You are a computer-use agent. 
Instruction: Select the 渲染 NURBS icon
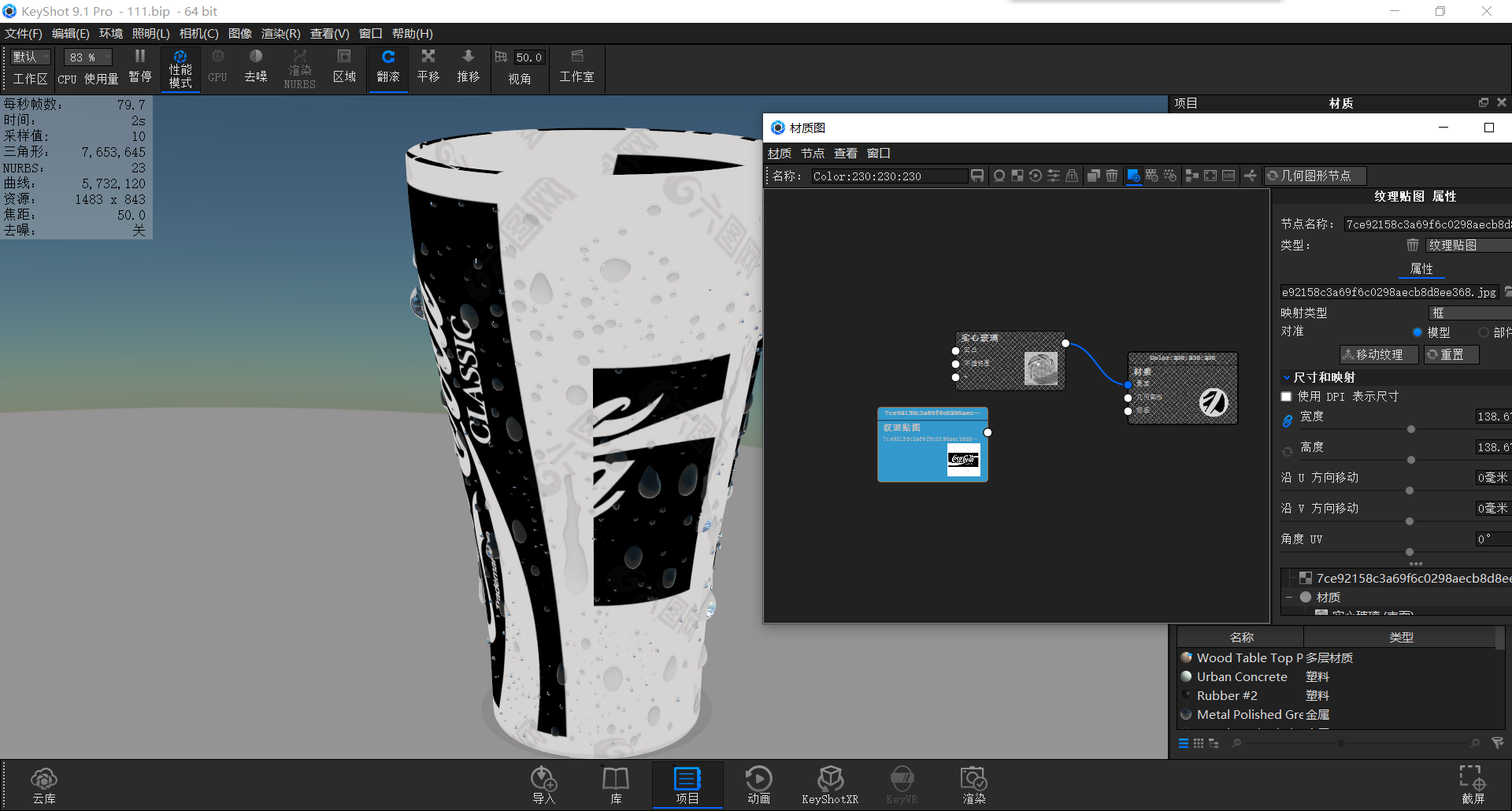pos(299,69)
